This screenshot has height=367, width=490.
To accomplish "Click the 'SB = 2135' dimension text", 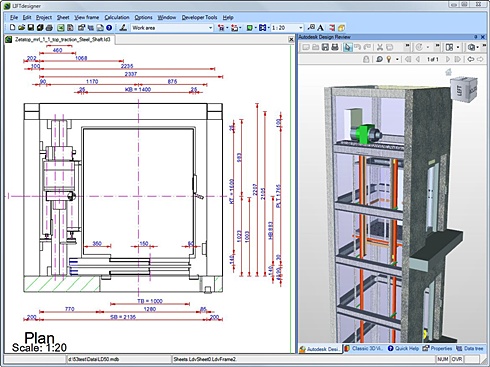I will 123,317.
